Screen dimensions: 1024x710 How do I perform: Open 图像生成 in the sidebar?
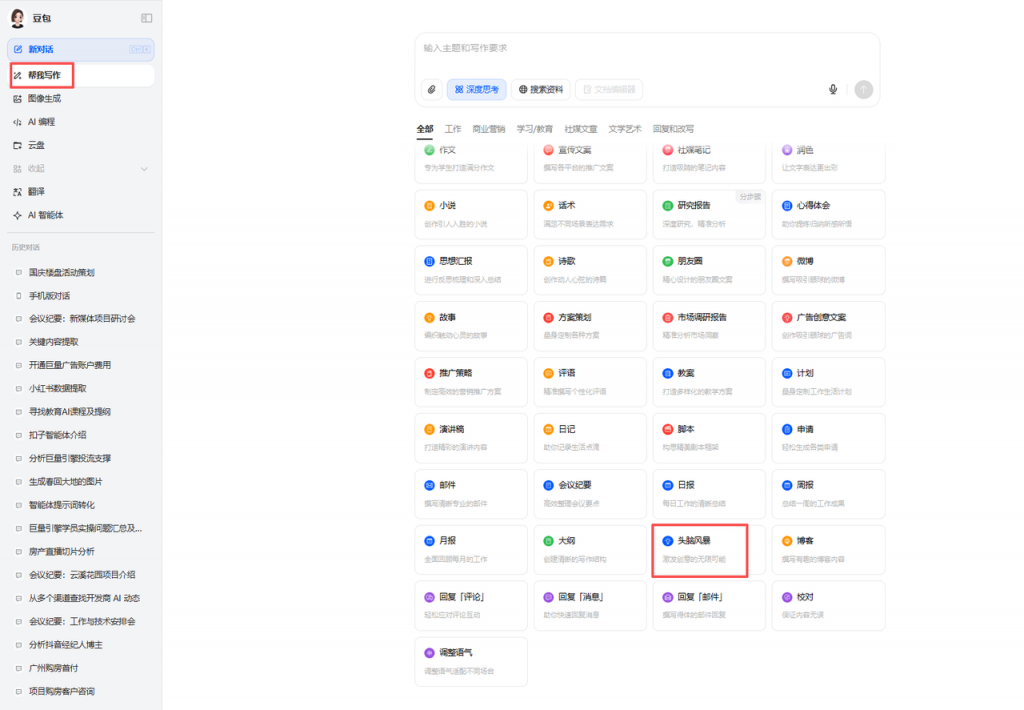pyautogui.click(x=44, y=99)
